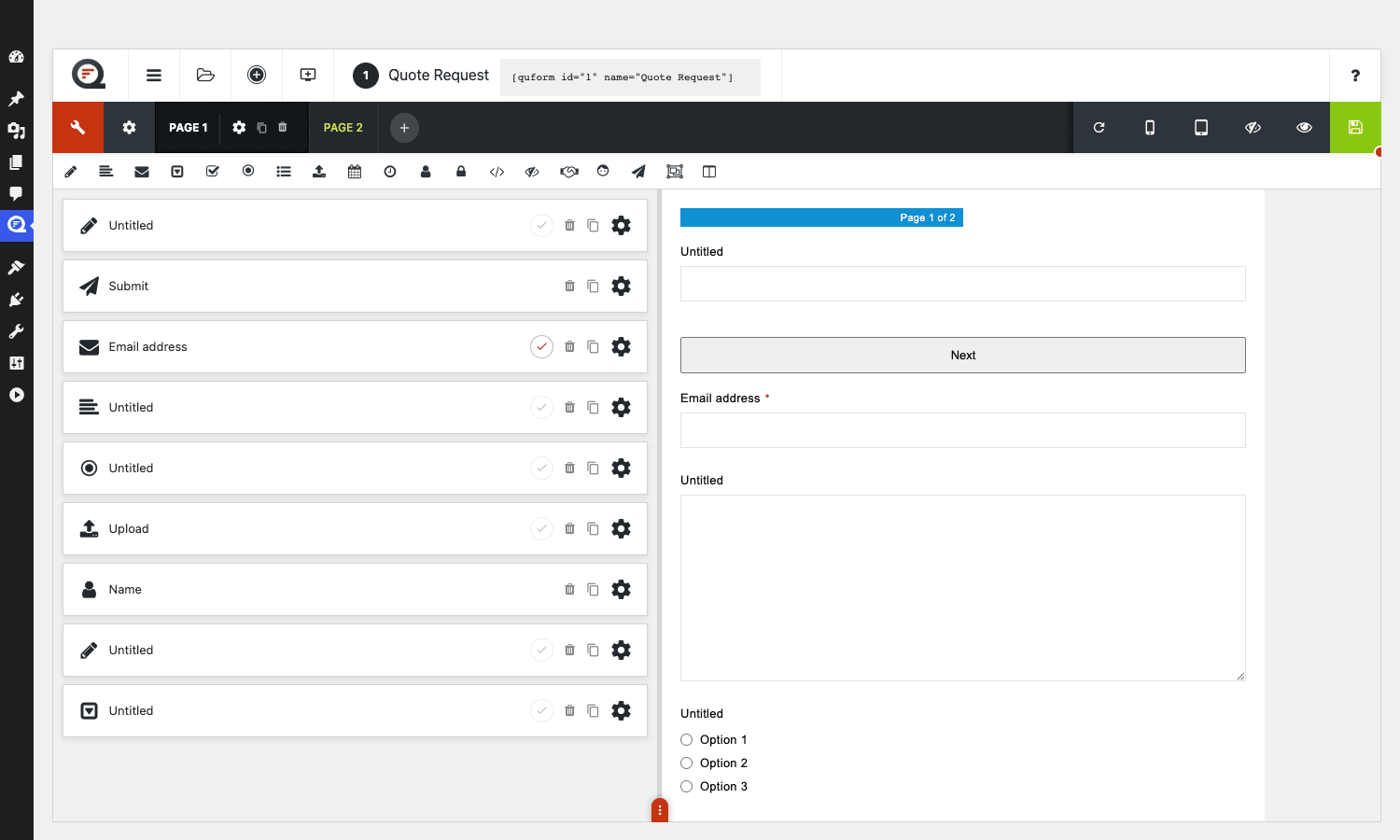Screen dimensions: 1400x840
Task: Add an email element from toolbar
Action: click(x=142, y=172)
